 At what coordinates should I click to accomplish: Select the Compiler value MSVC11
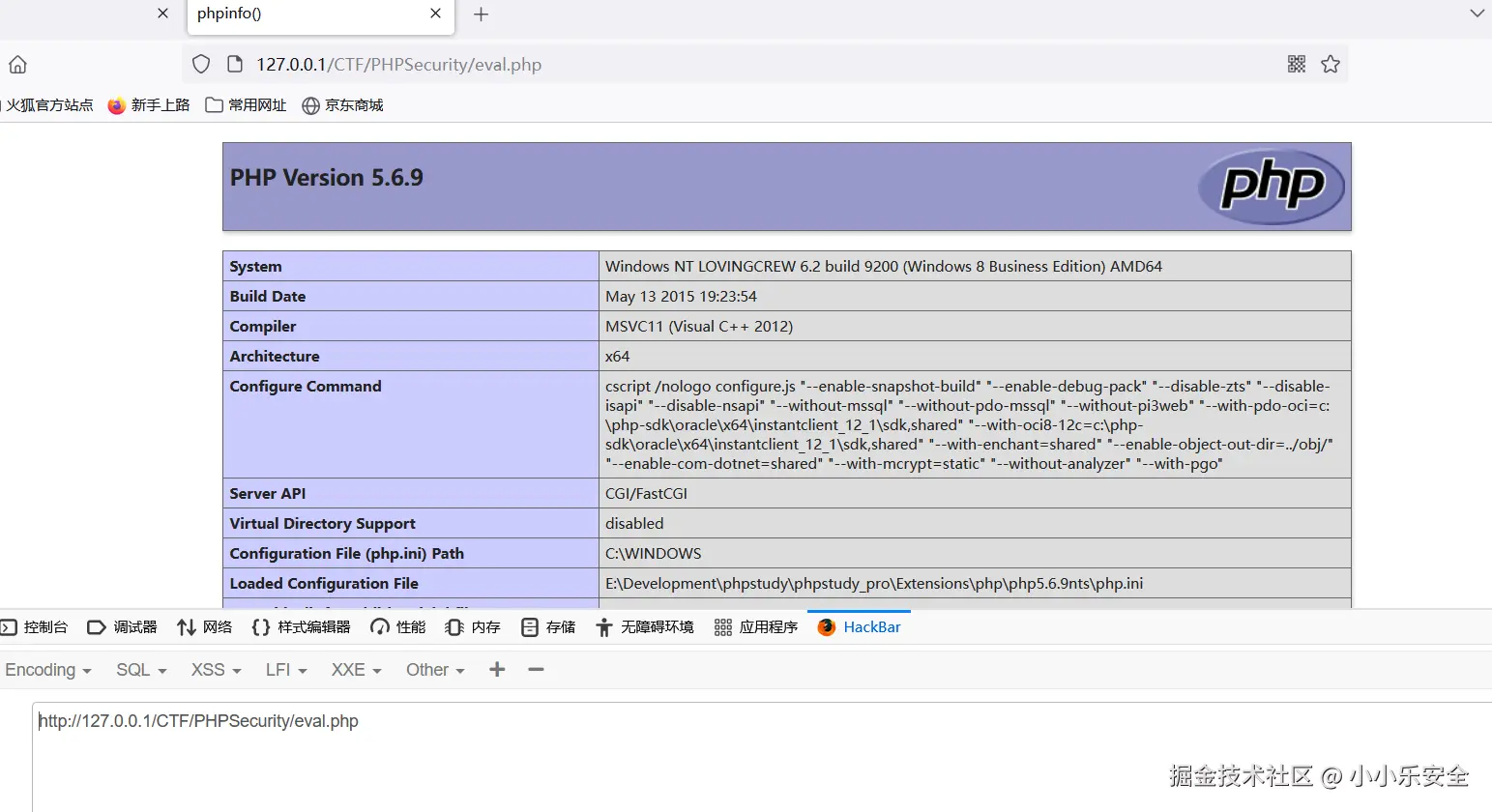tap(699, 327)
